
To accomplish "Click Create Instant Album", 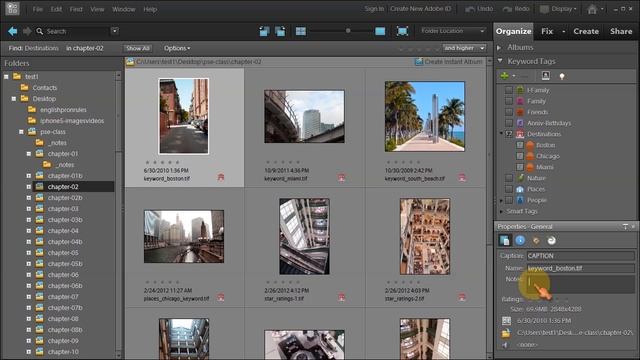I will tap(449, 62).
